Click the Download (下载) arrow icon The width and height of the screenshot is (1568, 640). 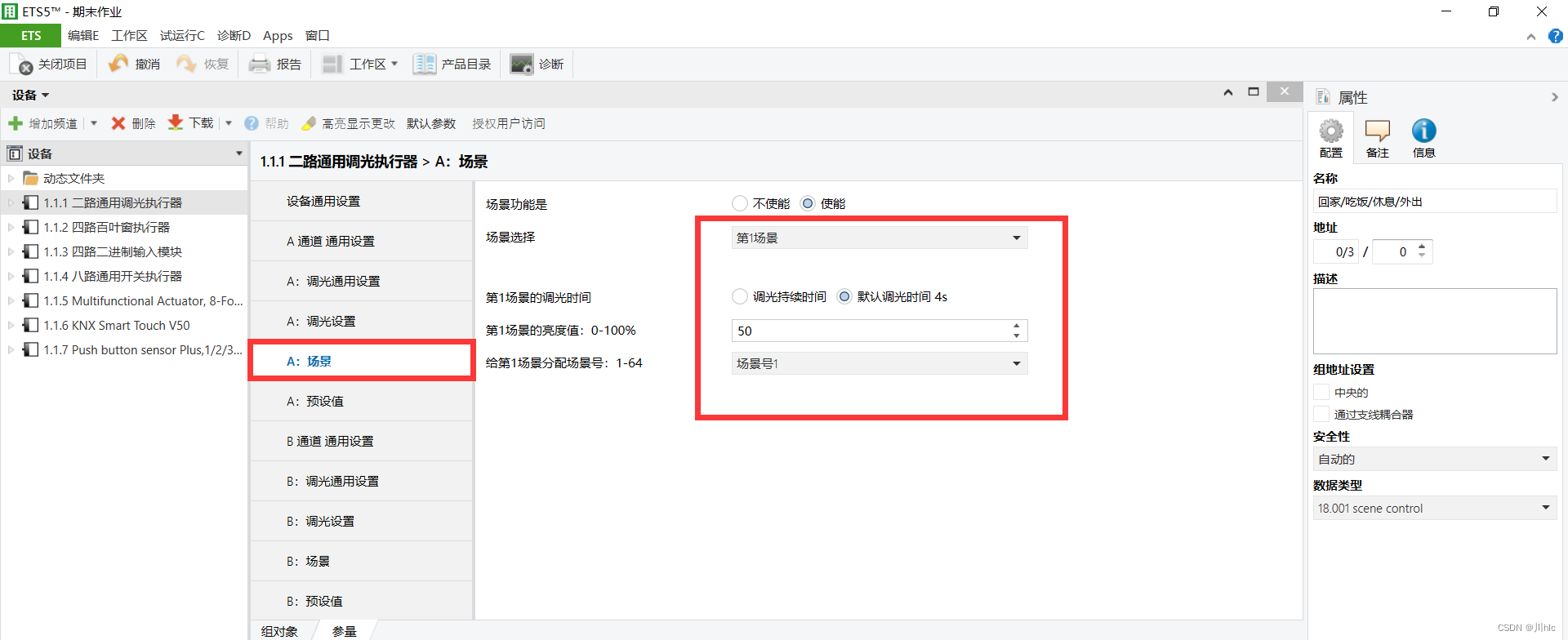[x=176, y=123]
